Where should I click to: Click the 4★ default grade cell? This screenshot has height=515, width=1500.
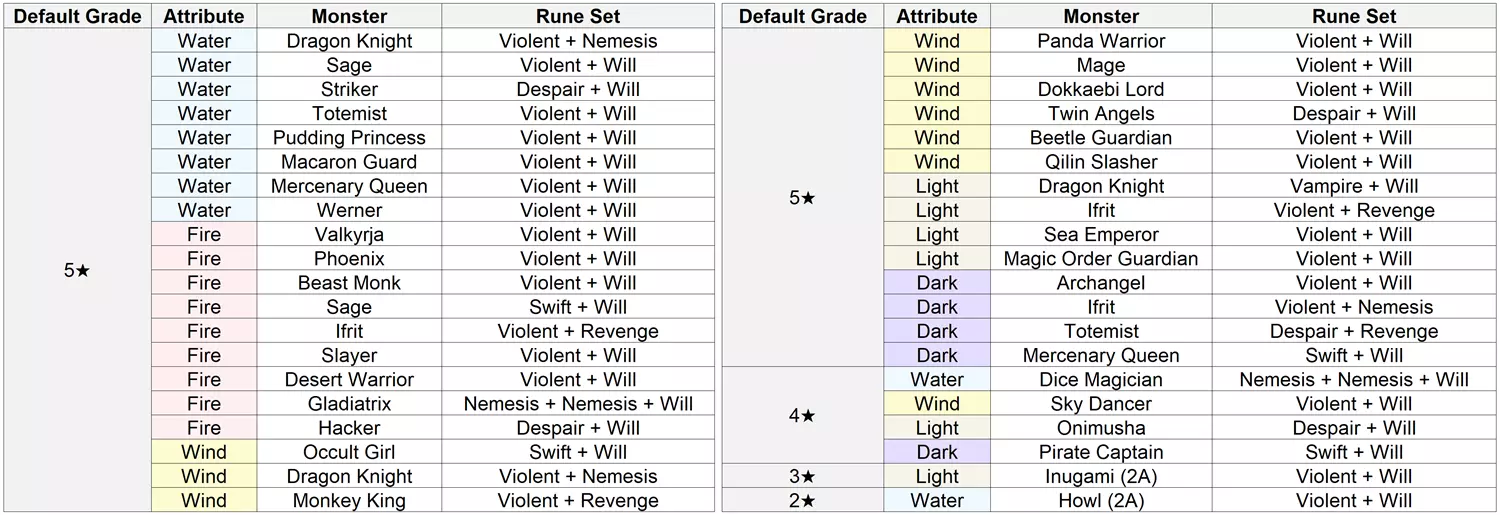(802, 416)
